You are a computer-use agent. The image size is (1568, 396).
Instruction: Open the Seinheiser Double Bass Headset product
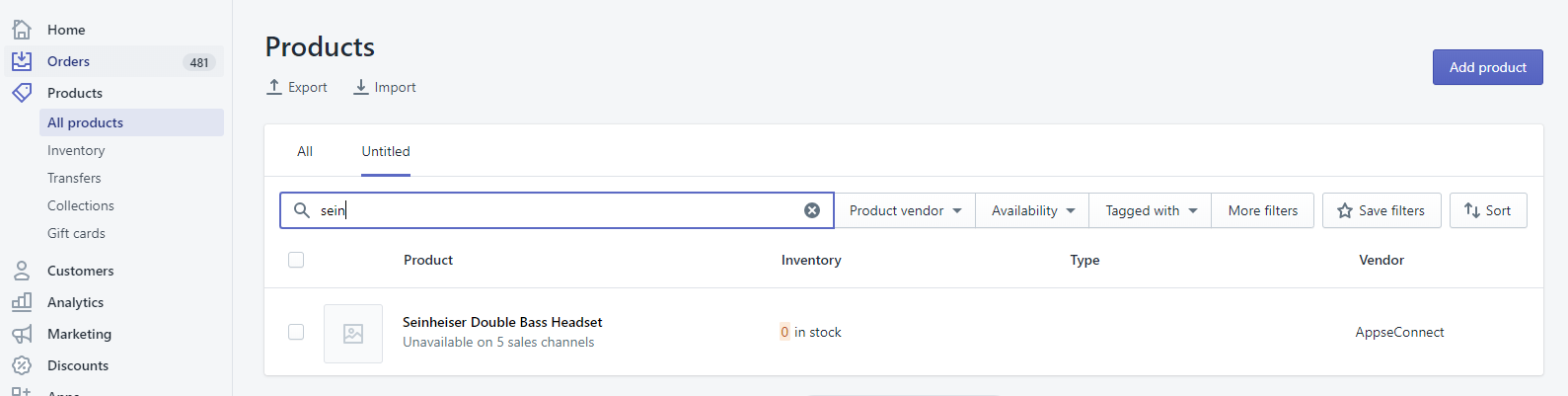pyautogui.click(x=502, y=322)
